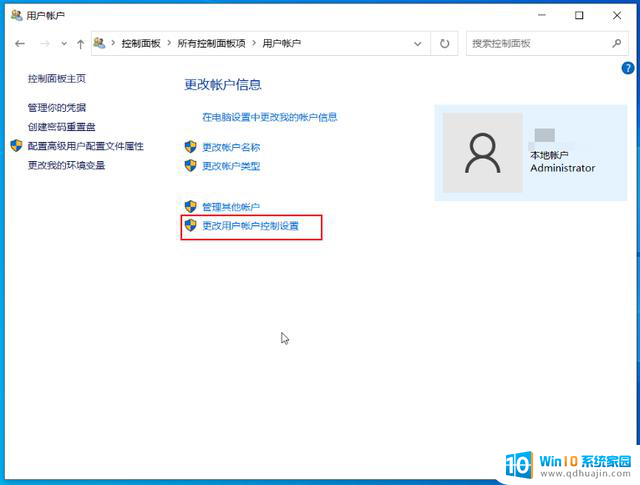The image size is (640, 485).
Task: Click shield icon beside 更改帐户类型
Action: [191, 165]
